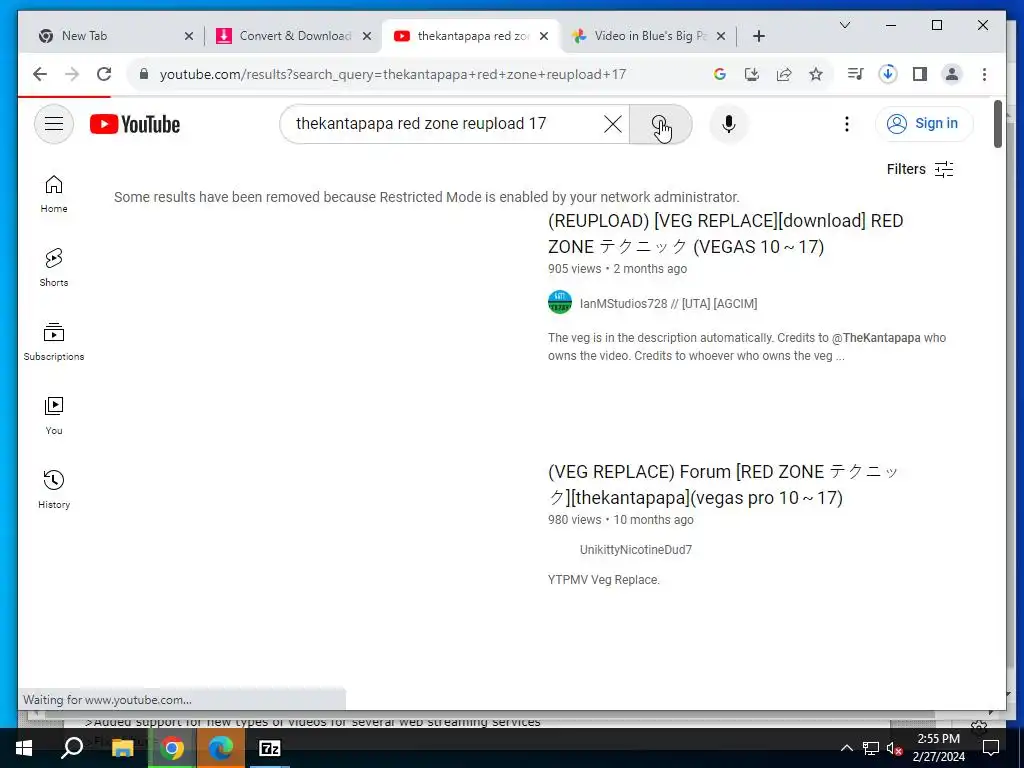The width and height of the screenshot is (1024, 768).
Task: Share this page icon
Action: (x=784, y=74)
